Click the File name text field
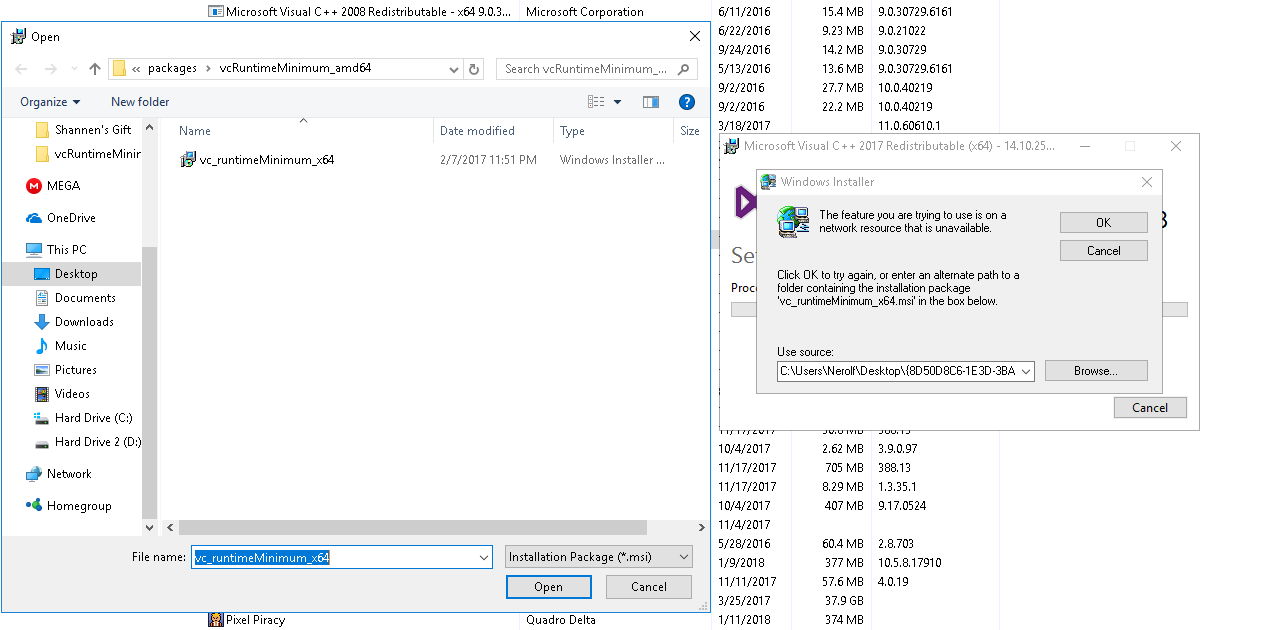Image resolution: width=1270 pixels, height=630 pixels. [333, 557]
